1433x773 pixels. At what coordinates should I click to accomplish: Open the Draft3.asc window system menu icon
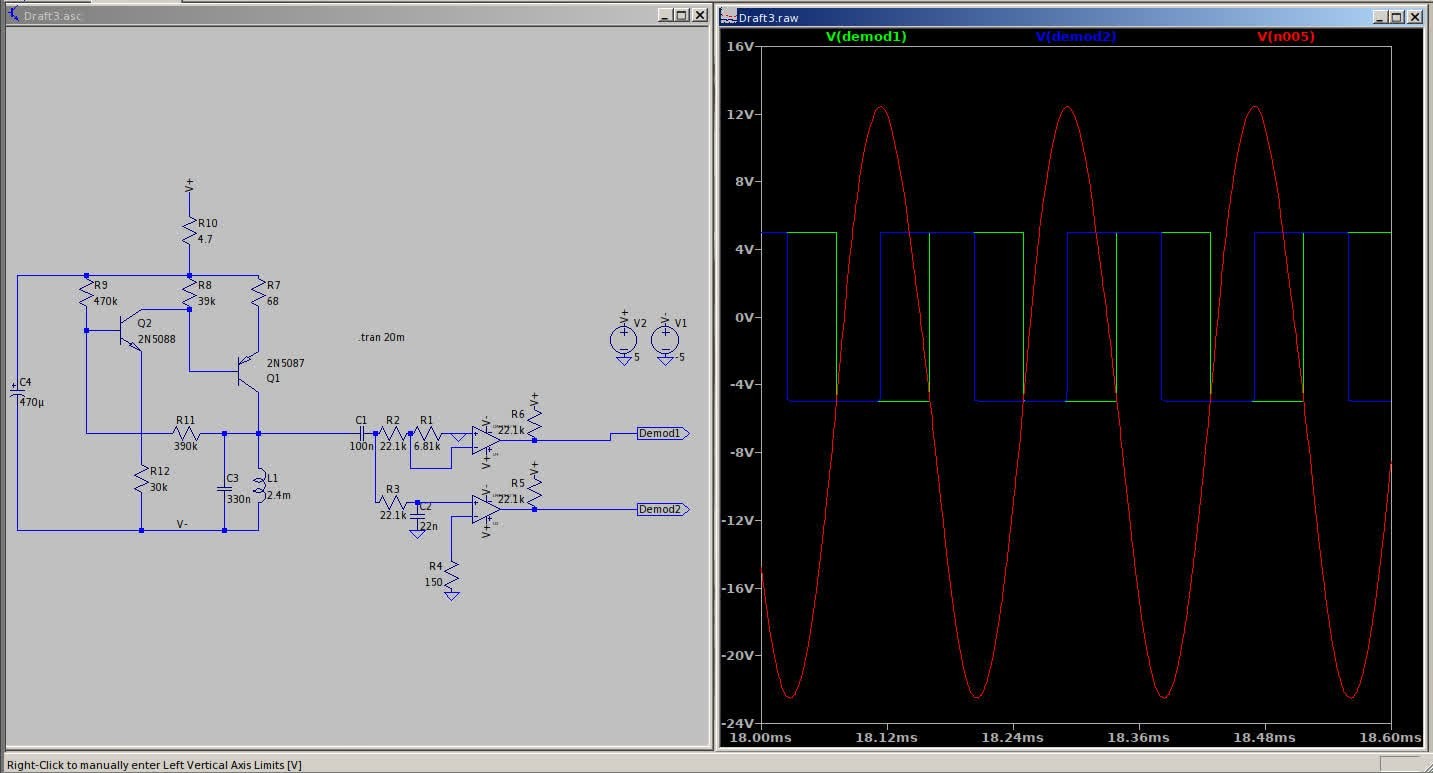(x=14, y=15)
